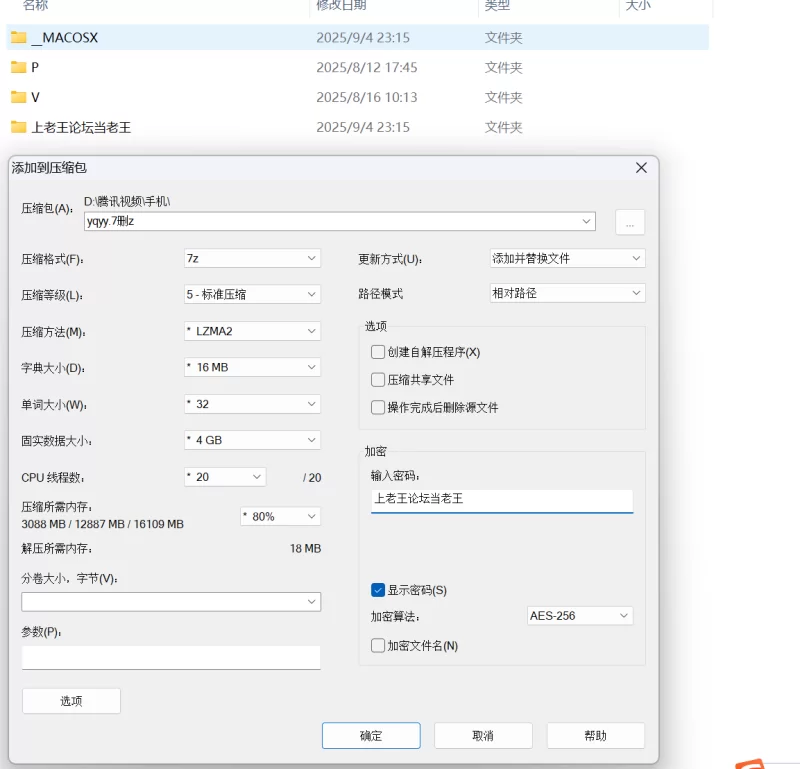Select the _MACOSX folder name
This screenshot has height=769, width=800.
65,37
